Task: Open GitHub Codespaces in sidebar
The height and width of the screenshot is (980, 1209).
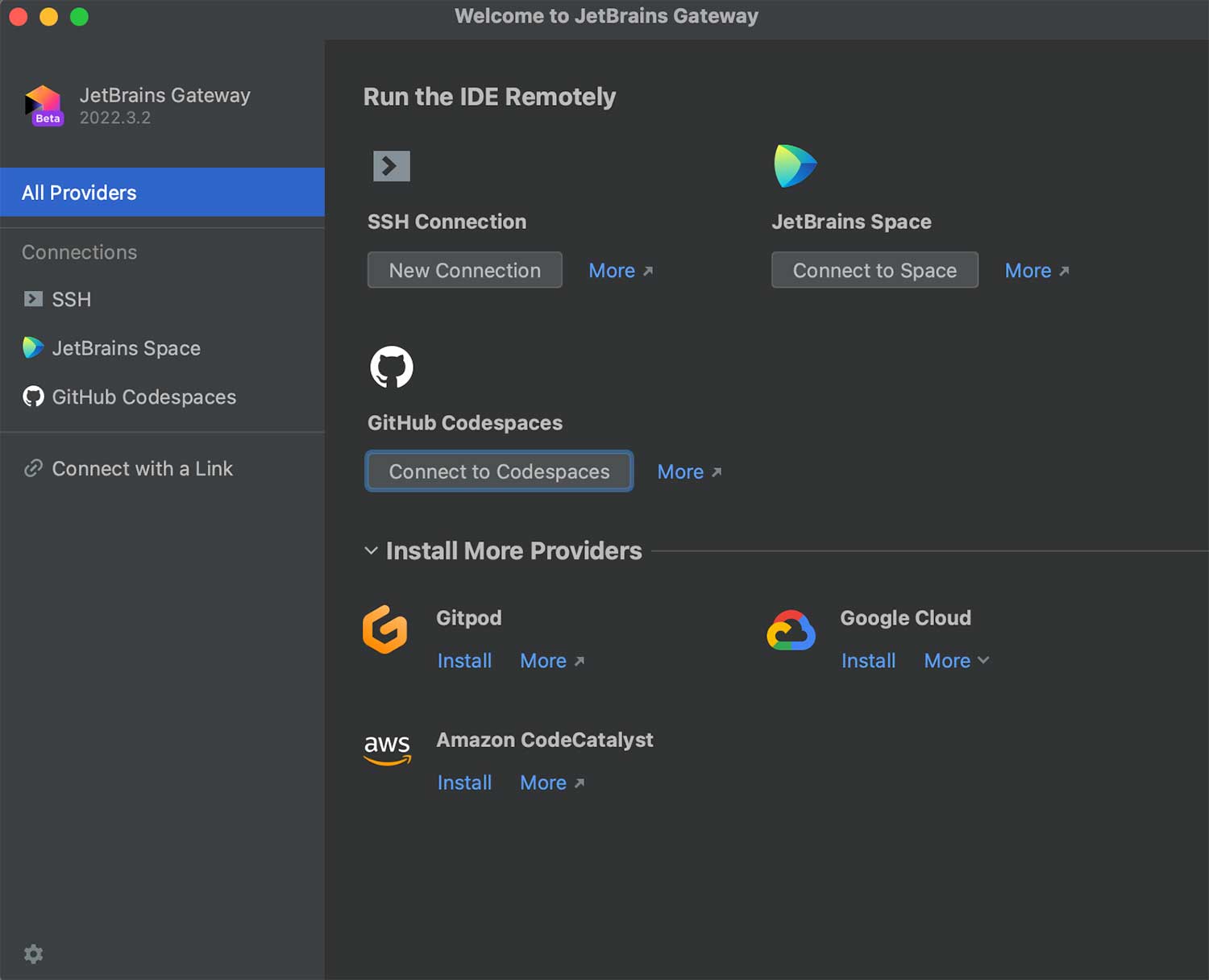Action: tap(162, 397)
